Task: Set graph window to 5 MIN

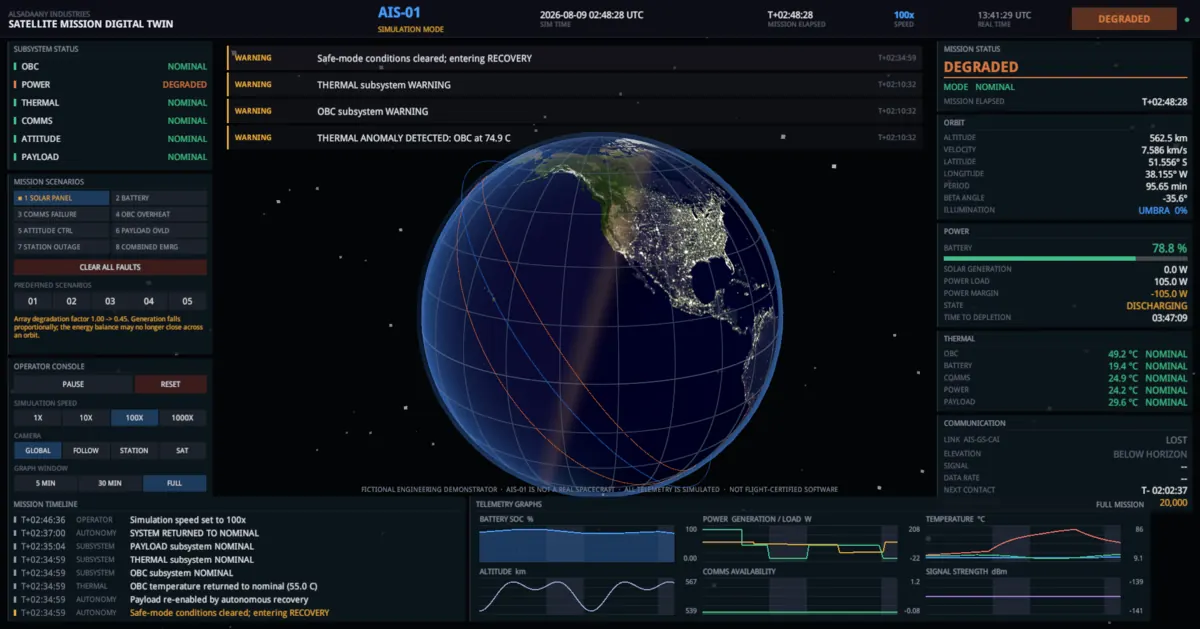Action: tap(45, 483)
